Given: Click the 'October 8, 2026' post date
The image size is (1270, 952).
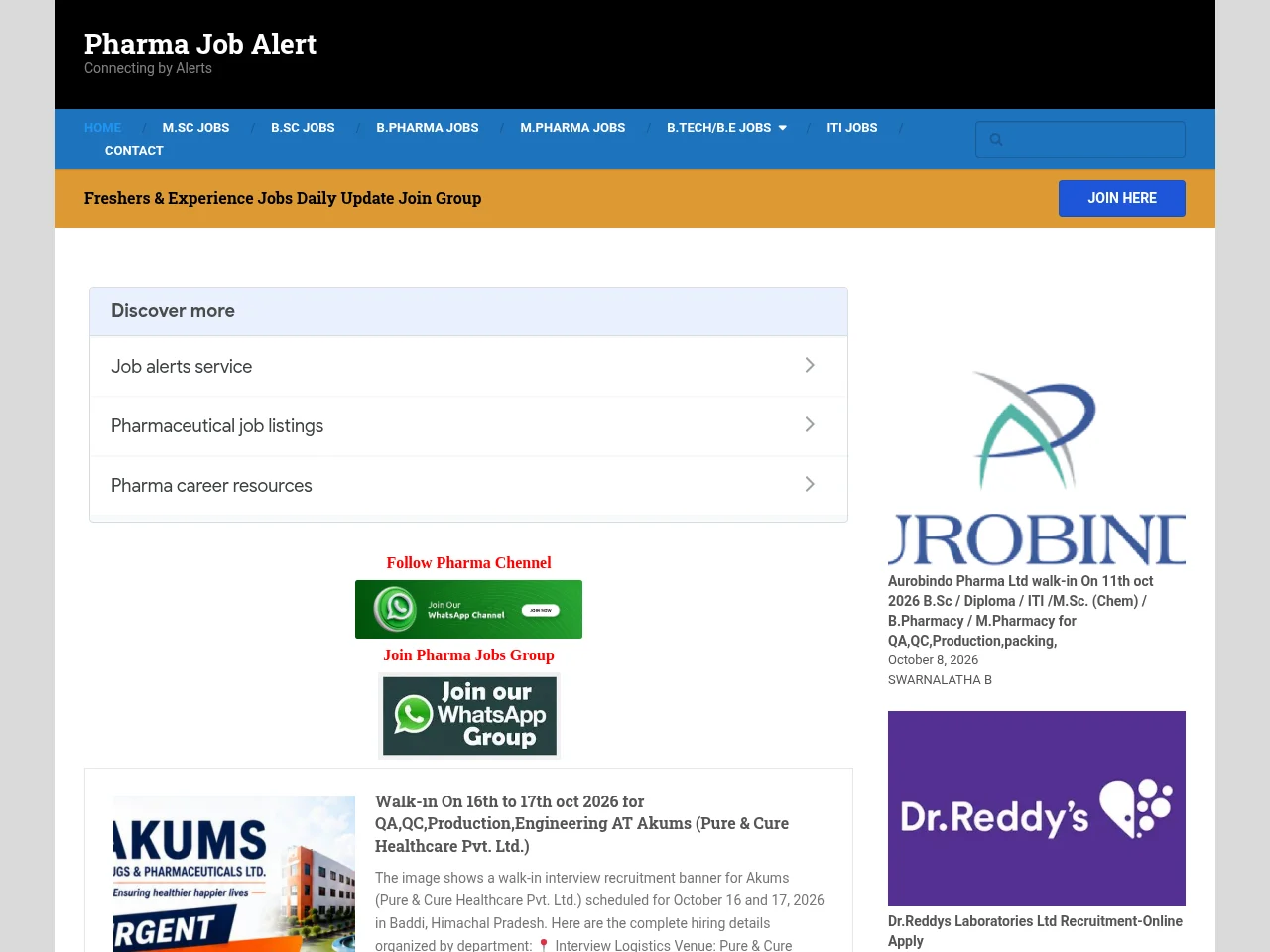Looking at the screenshot, I should 933,660.
